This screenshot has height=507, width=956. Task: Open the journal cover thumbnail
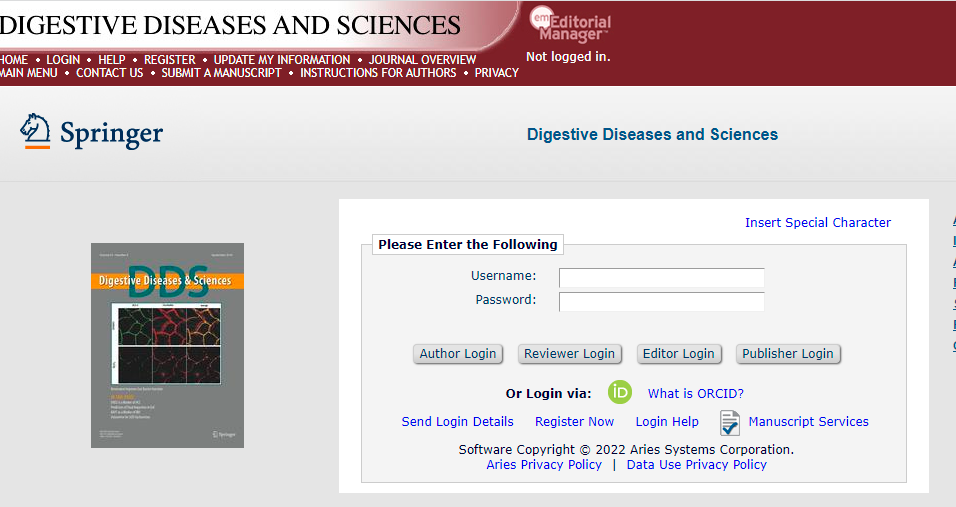[167, 345]
